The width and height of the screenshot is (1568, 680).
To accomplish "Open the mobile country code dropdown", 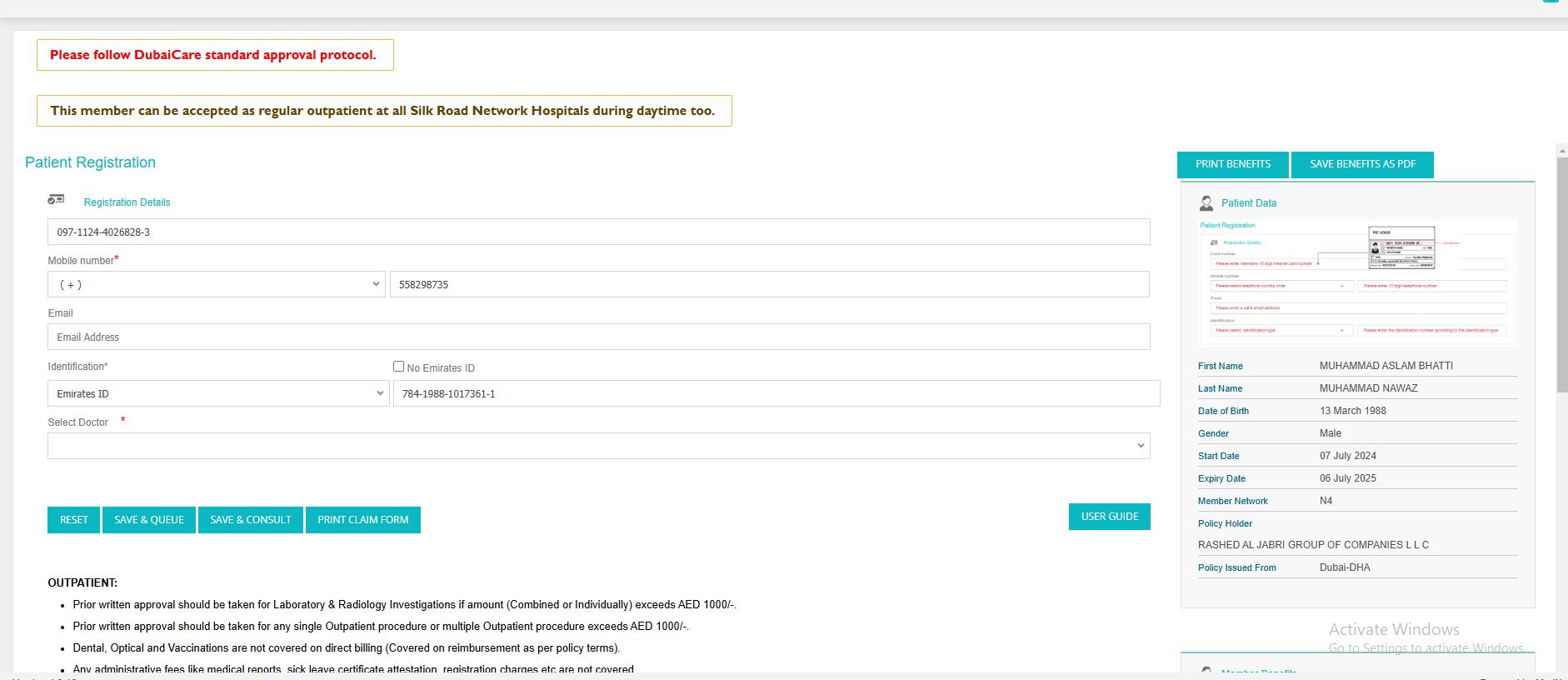I will coord(217,284).
